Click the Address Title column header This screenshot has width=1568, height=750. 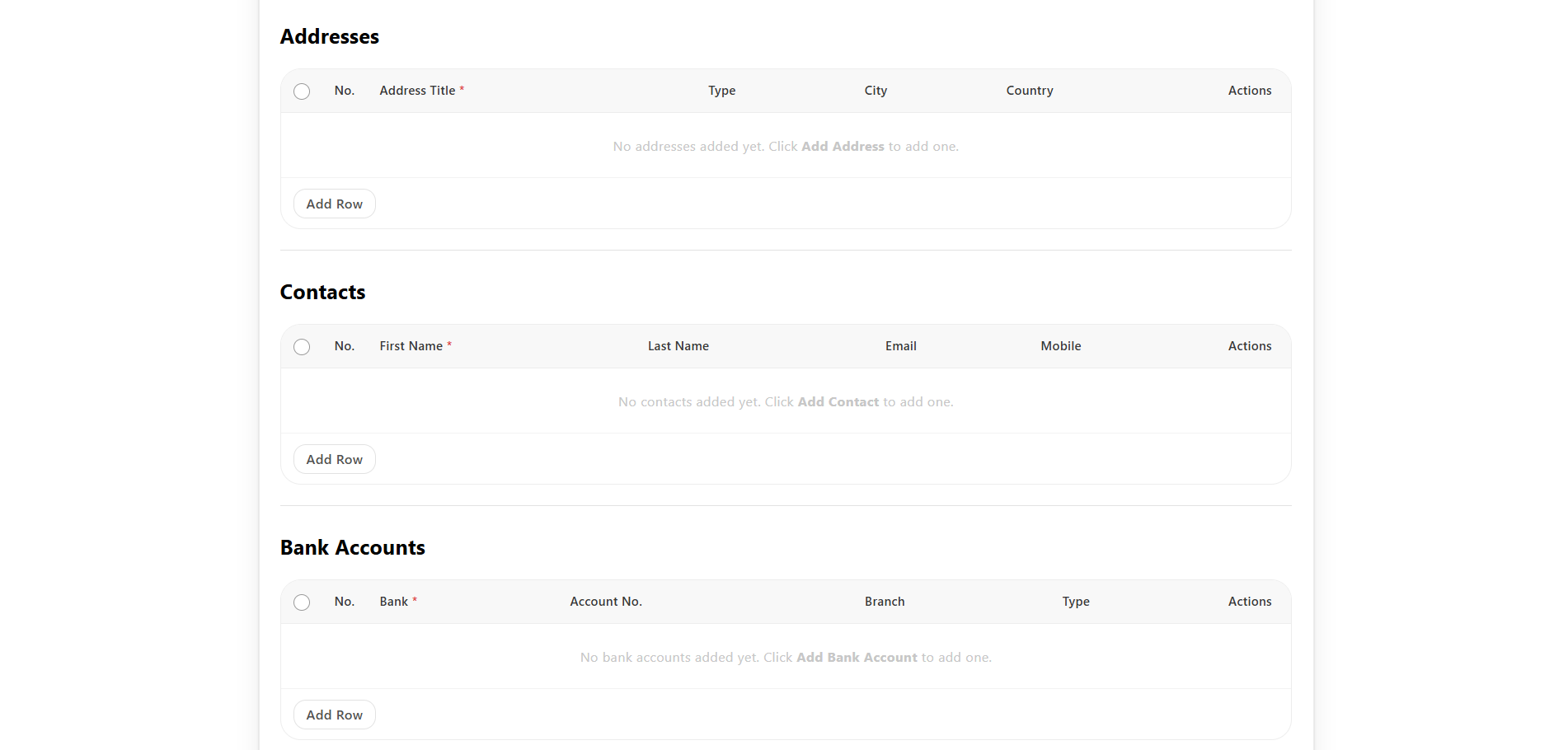[x=421, y=91]
